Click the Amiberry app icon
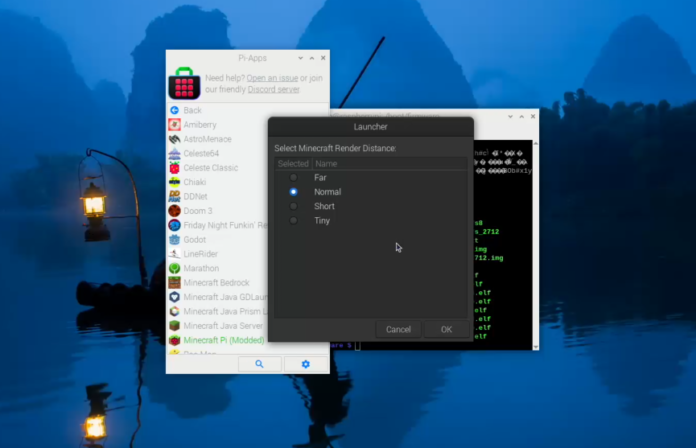The width and height of the screenshot is (696, 448). [x=174, y=125]
